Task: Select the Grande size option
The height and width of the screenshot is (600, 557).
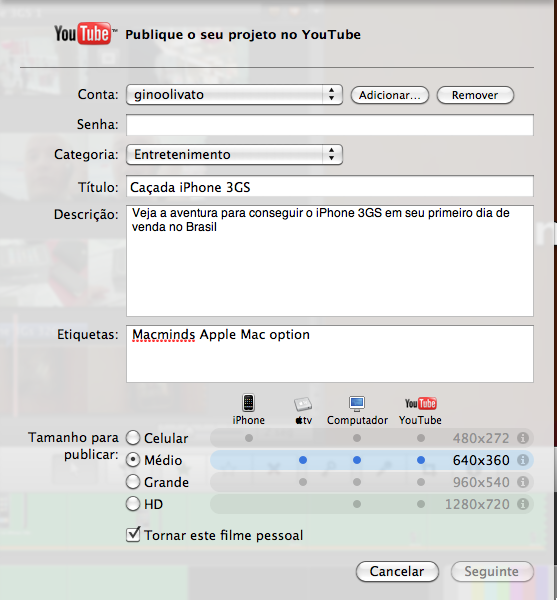Action: click(133, 482)
